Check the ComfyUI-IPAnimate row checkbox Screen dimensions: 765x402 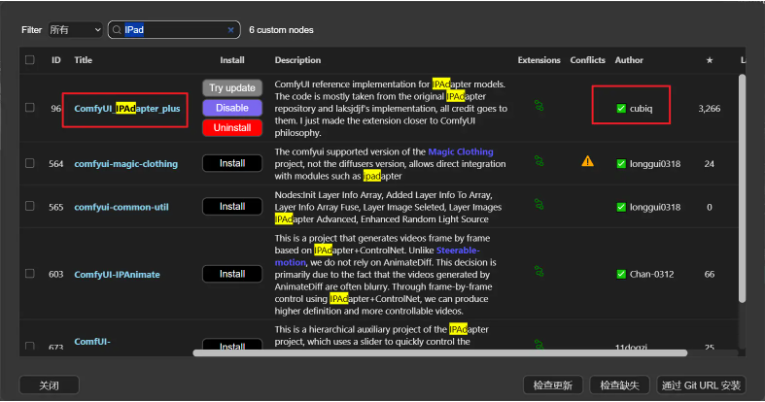tap(30, 274)
